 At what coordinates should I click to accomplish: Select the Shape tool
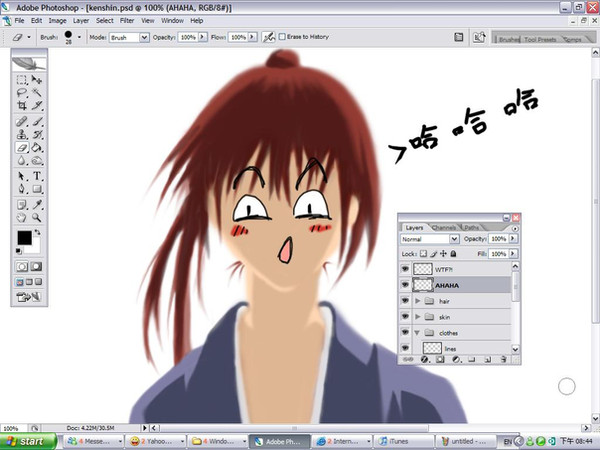tap(37, 189)
